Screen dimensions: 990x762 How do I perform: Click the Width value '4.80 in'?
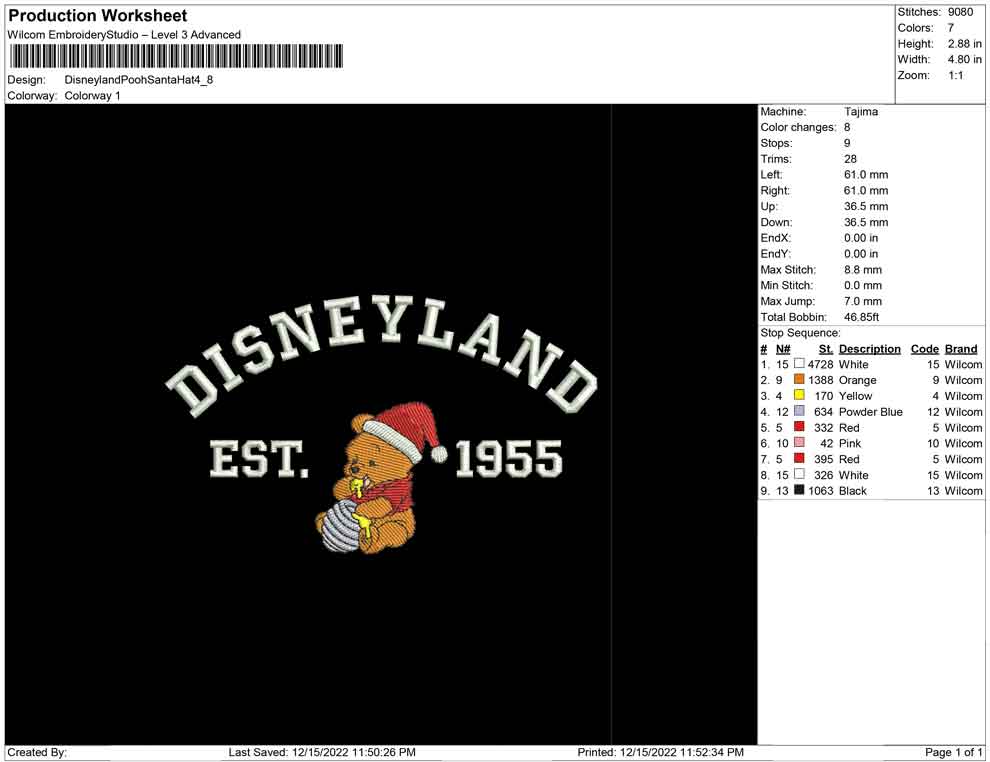964,59
